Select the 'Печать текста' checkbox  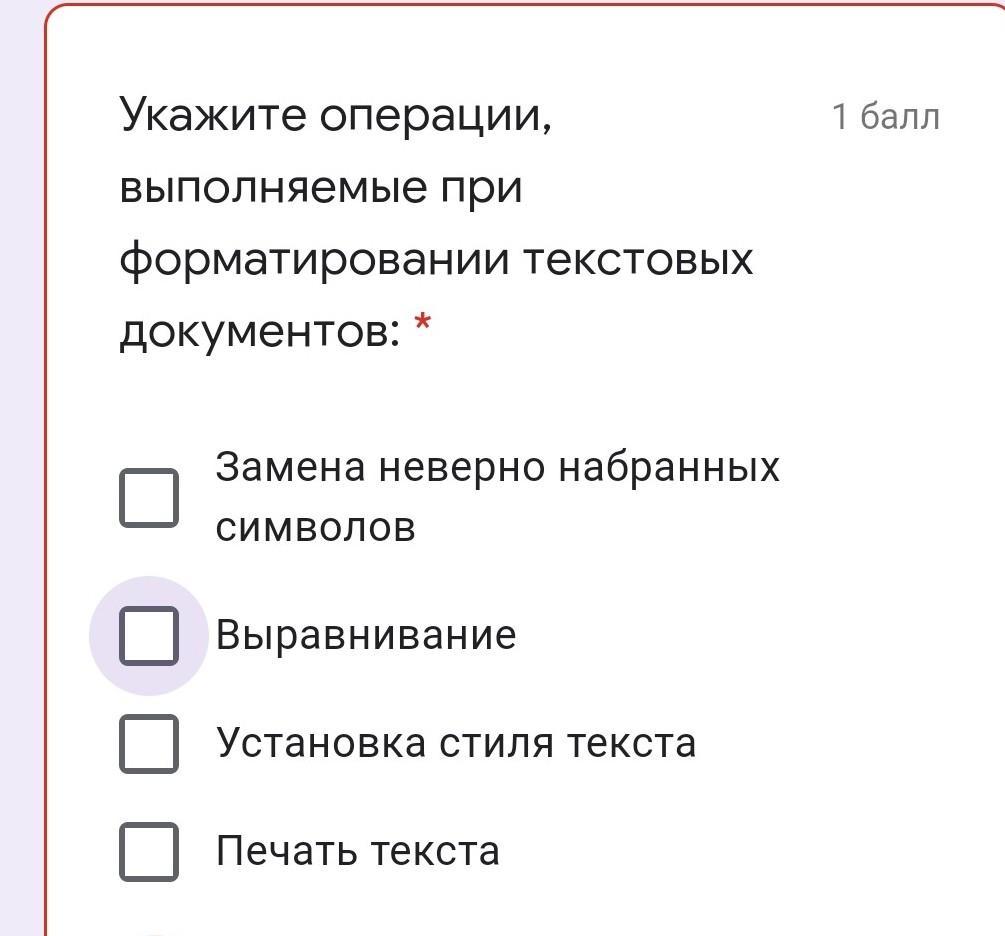click(149, 852)
